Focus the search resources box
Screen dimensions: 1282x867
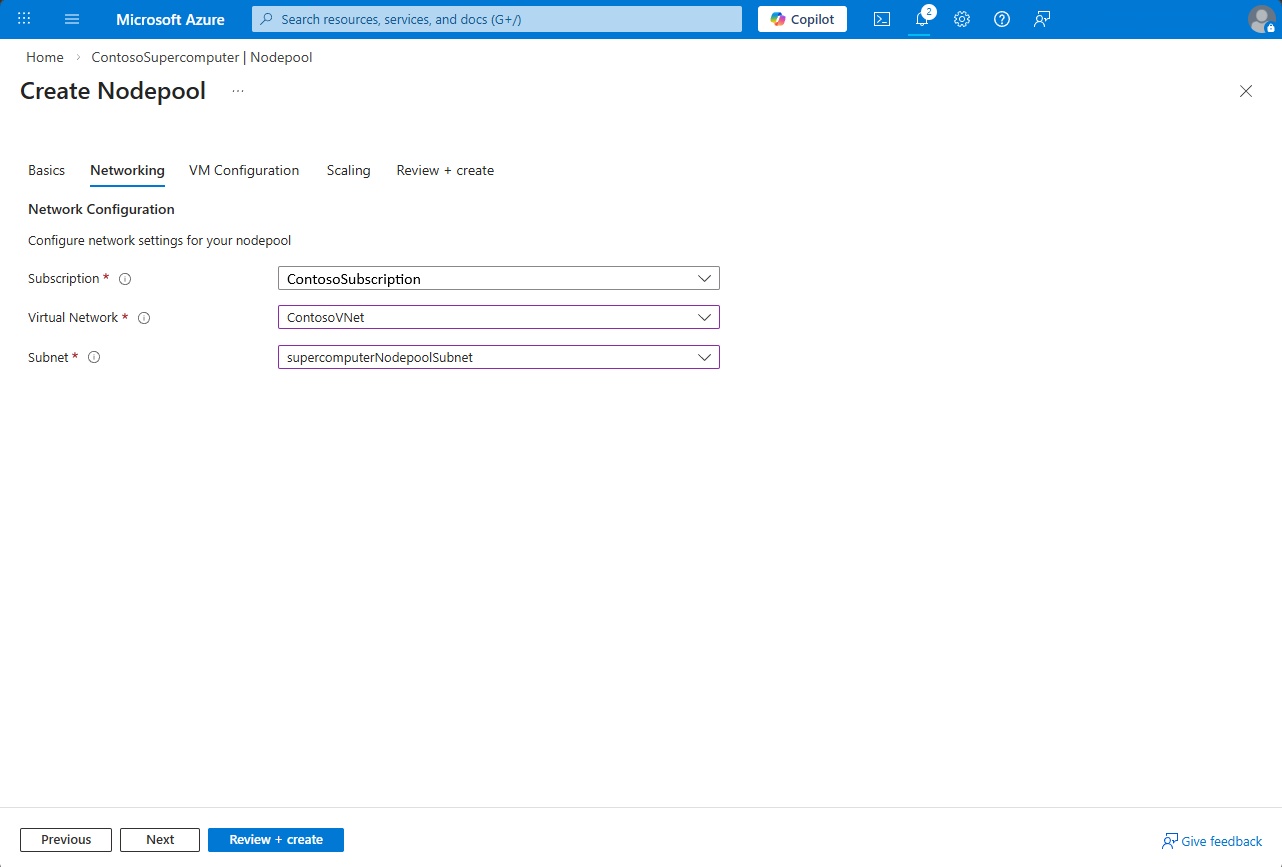(x=497, y=19)
